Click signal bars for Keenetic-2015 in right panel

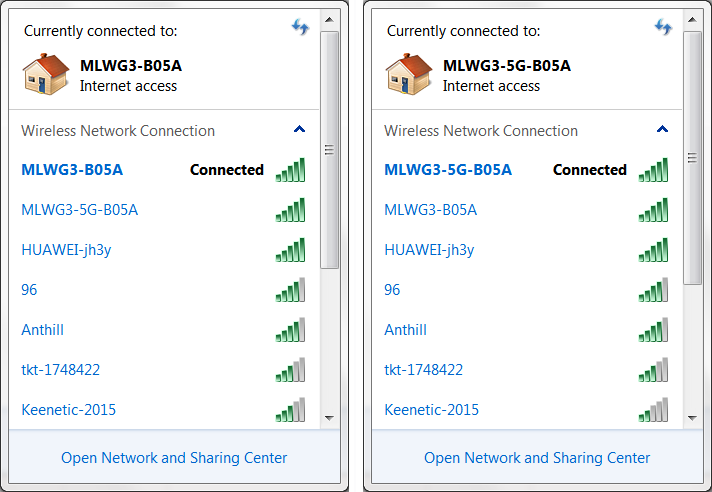point(653,410)
